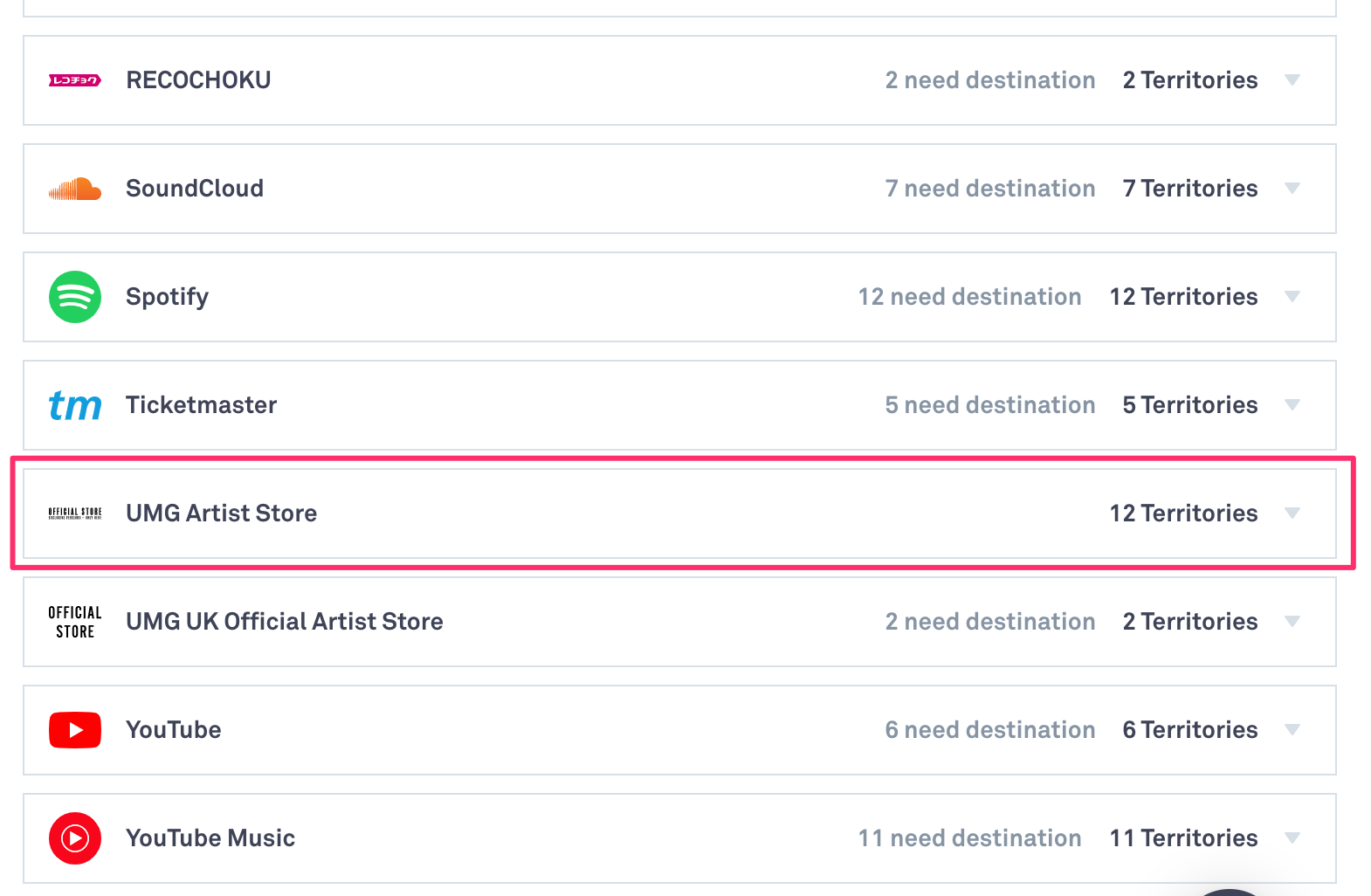Click the UMG Artist Store logo
This screenshot has height=896, width=1371.
75,513
